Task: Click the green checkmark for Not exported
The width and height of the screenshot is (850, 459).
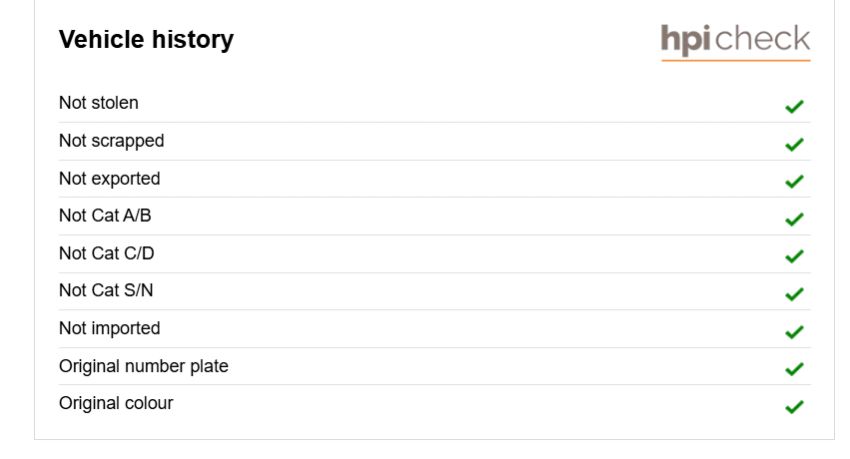Action: (x=794, y=182)
